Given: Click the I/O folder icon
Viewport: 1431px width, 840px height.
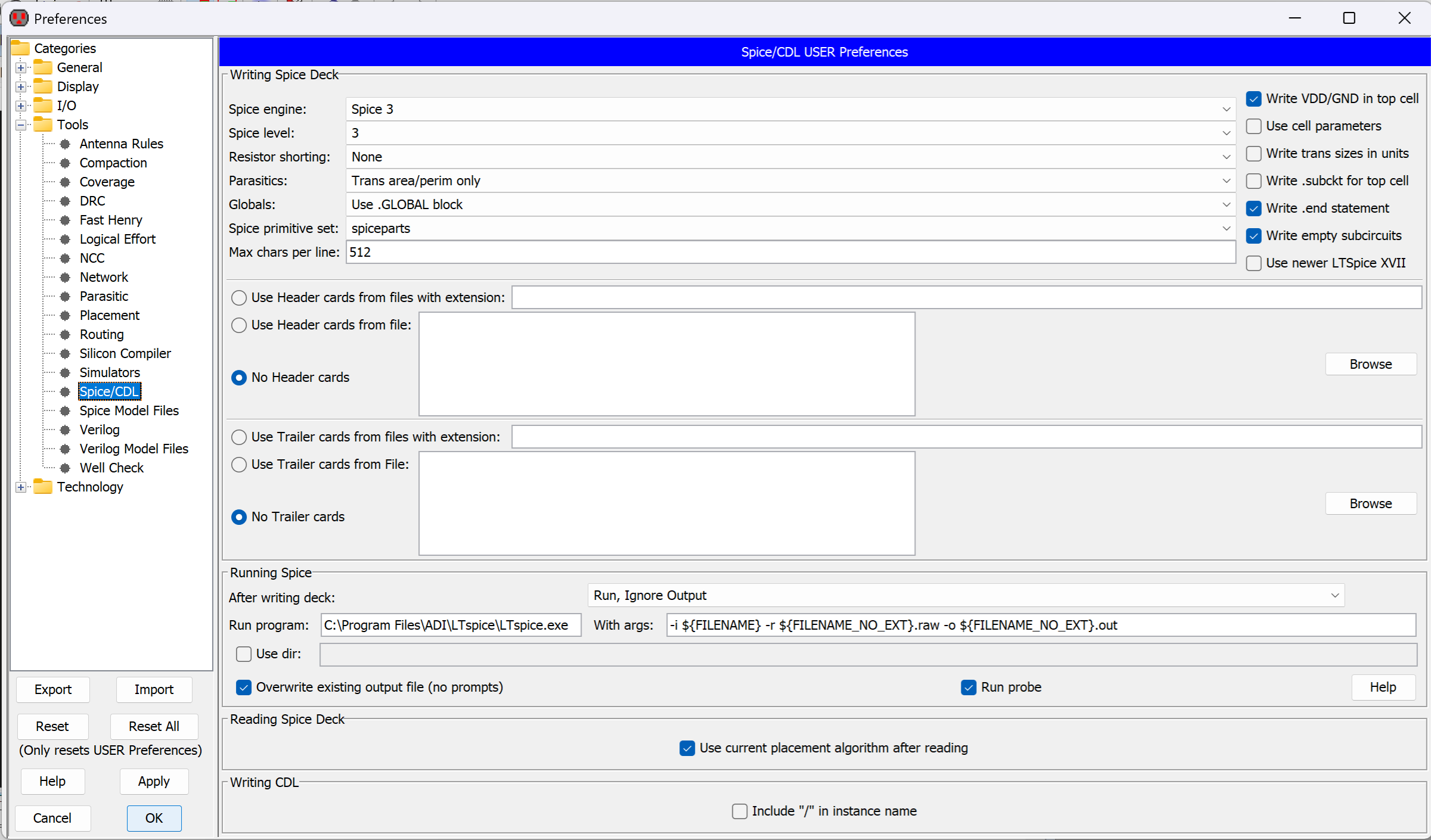Looking at the screenshot, I should tap(43, 105).
